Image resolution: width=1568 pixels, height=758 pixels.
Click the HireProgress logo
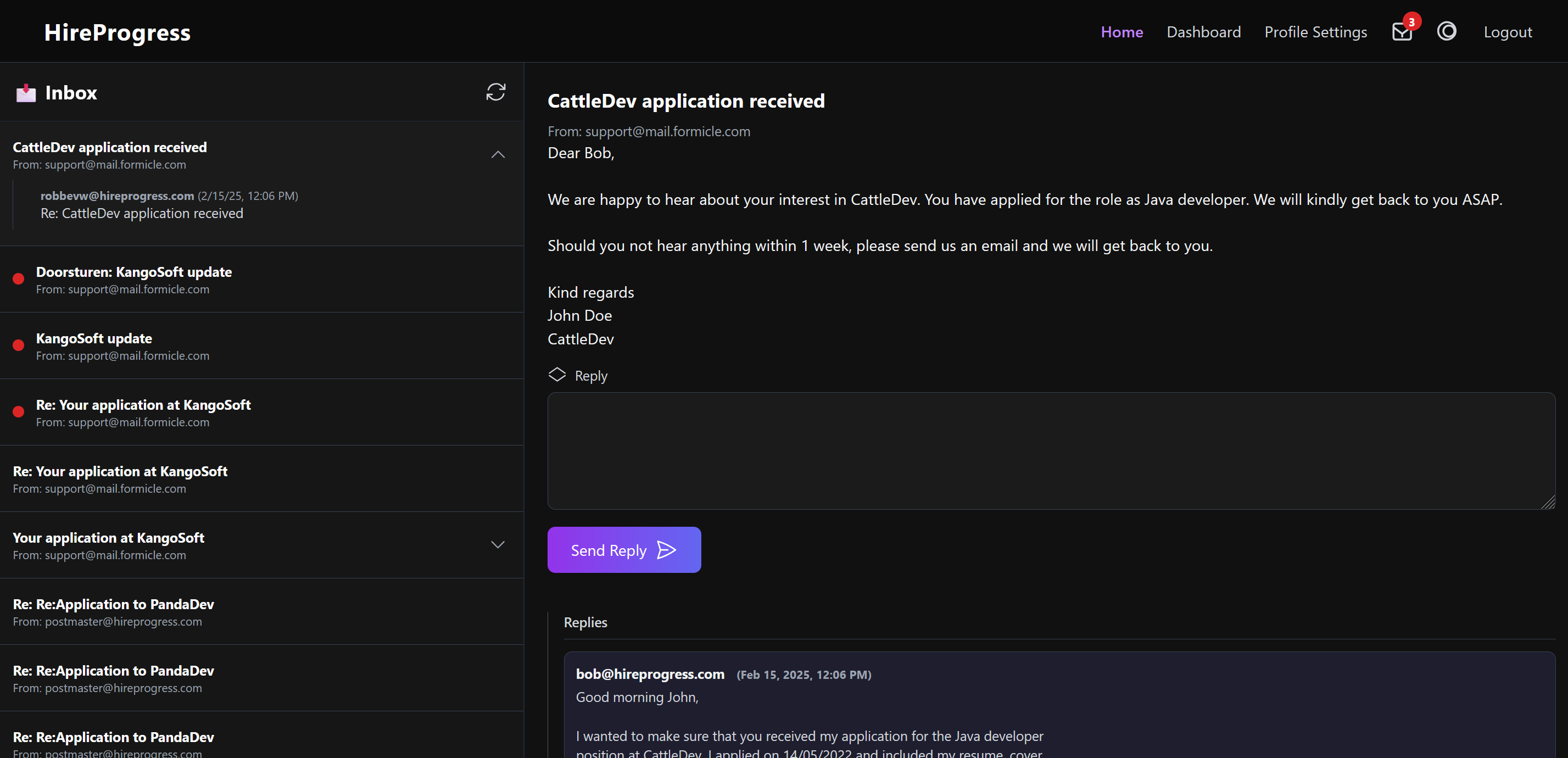(117, 32)
